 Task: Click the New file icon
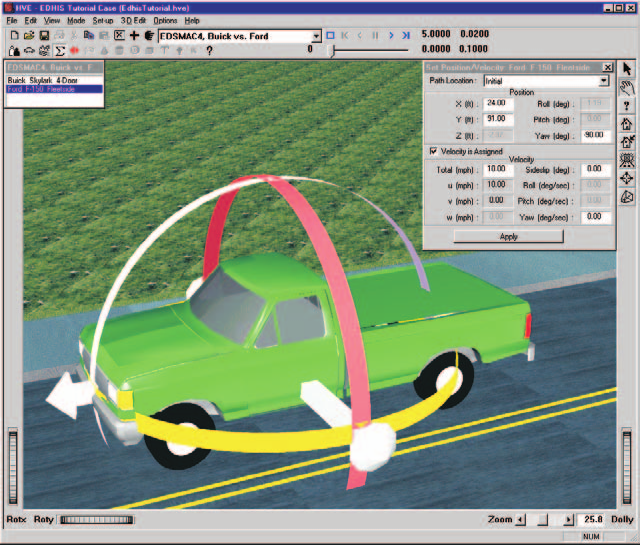pyautogui.click(x=14, y=36)
